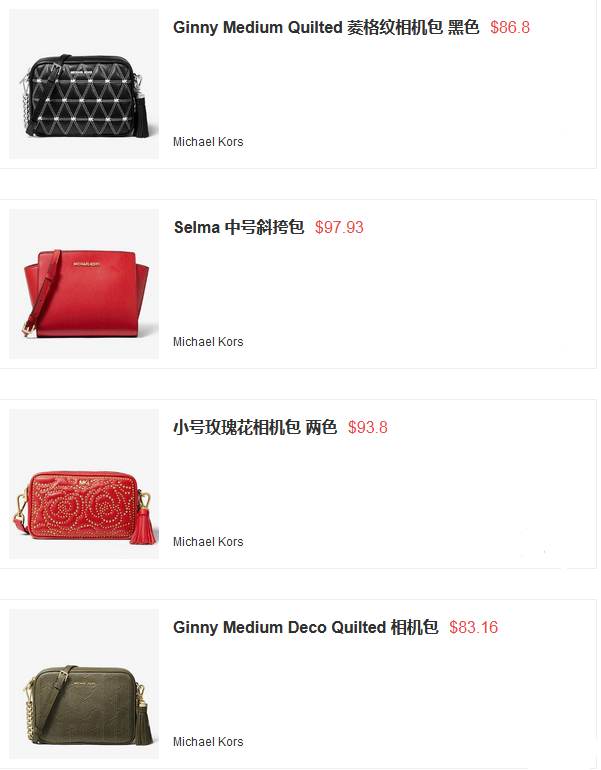Viewport: 601px width, 770px height.
Task: Open the 小号玫瑰花相机包 两色 product title
Action: point(255,427)
